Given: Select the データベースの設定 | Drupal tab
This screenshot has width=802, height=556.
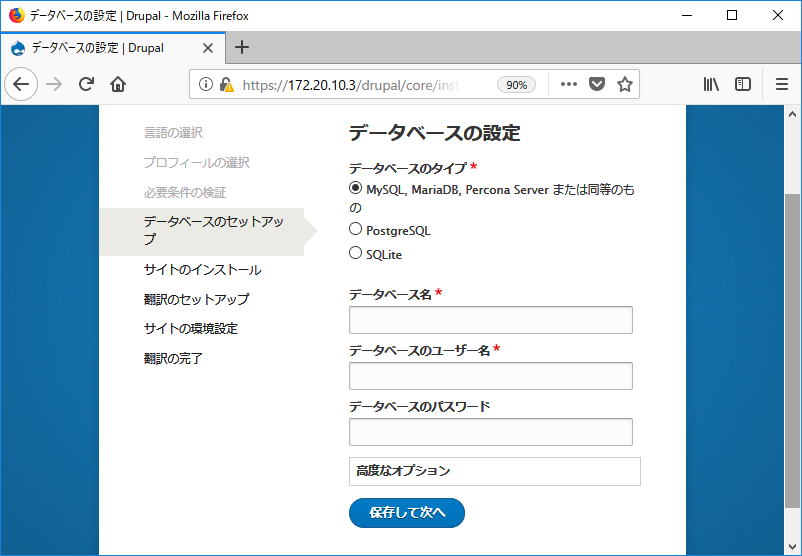Looking at the screenshot, I should pos(113,48).
